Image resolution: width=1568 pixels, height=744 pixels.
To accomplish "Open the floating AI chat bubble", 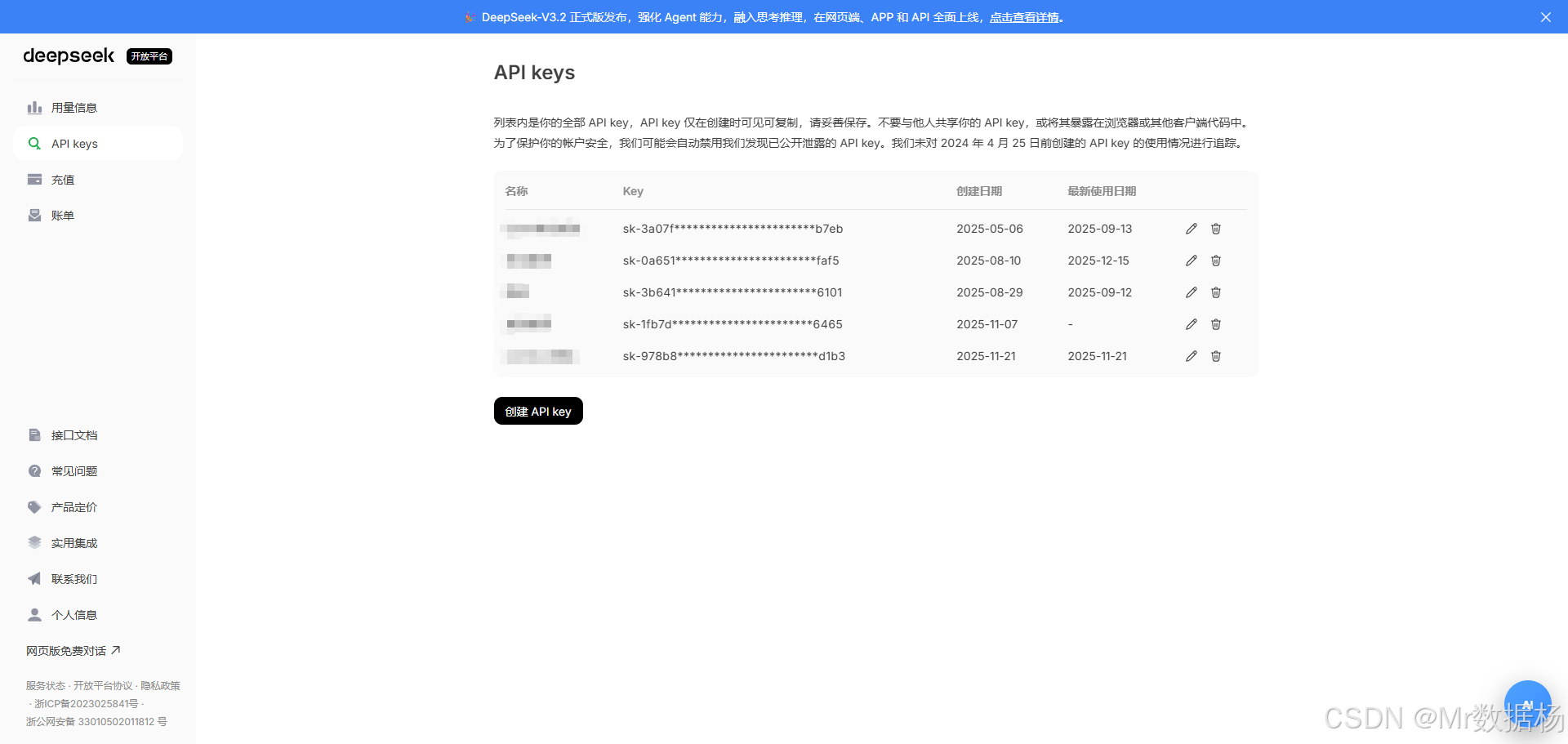I will 1527,702.
